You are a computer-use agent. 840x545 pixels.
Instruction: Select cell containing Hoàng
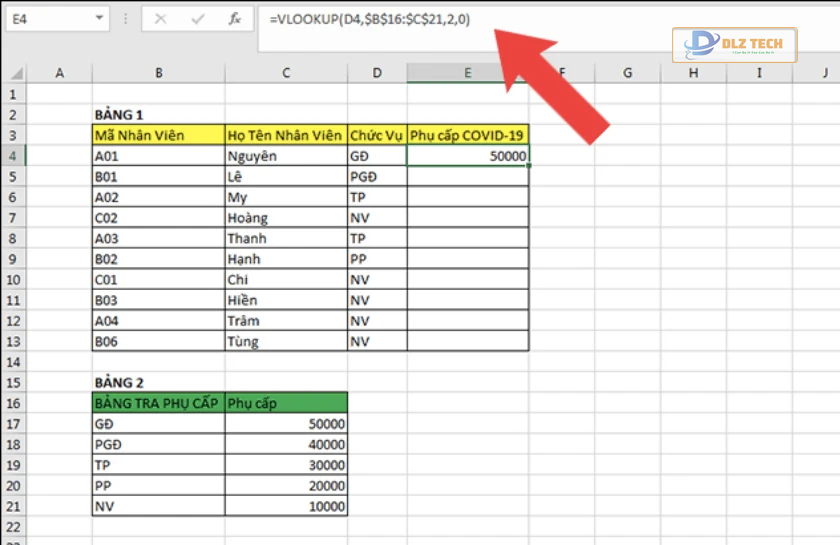286,218
